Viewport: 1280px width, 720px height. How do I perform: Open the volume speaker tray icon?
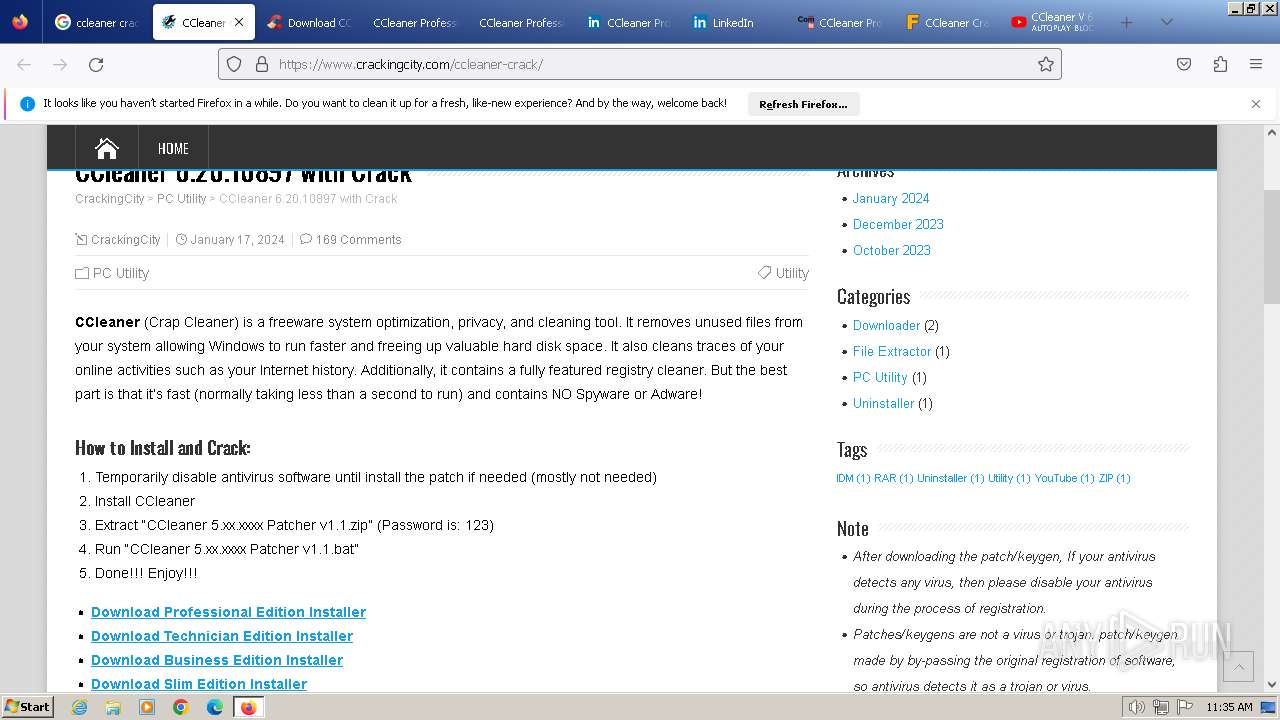point(1136,707)
